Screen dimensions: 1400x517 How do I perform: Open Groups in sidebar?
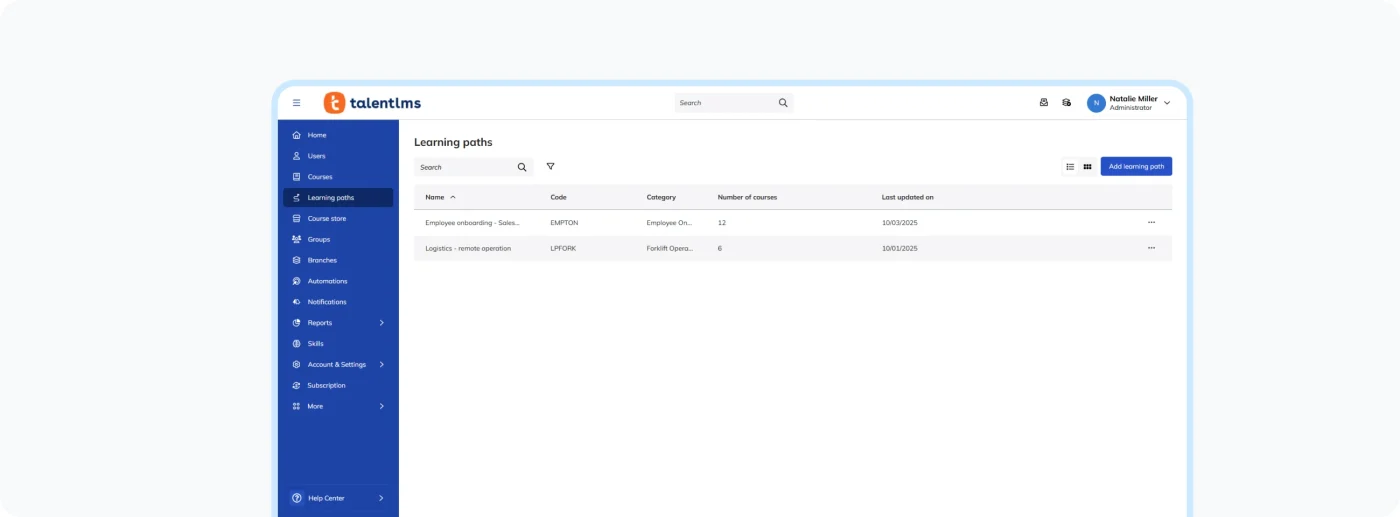(338, 239)
